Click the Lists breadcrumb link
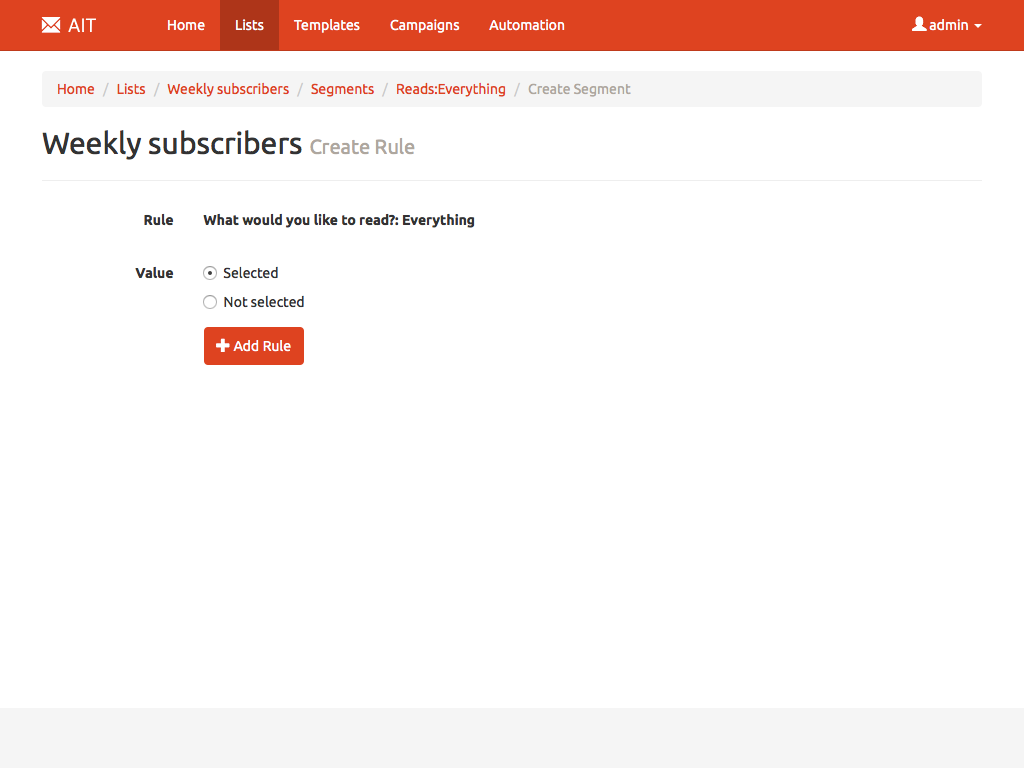This screenshot has width=1024, height=768. [131, 89]
